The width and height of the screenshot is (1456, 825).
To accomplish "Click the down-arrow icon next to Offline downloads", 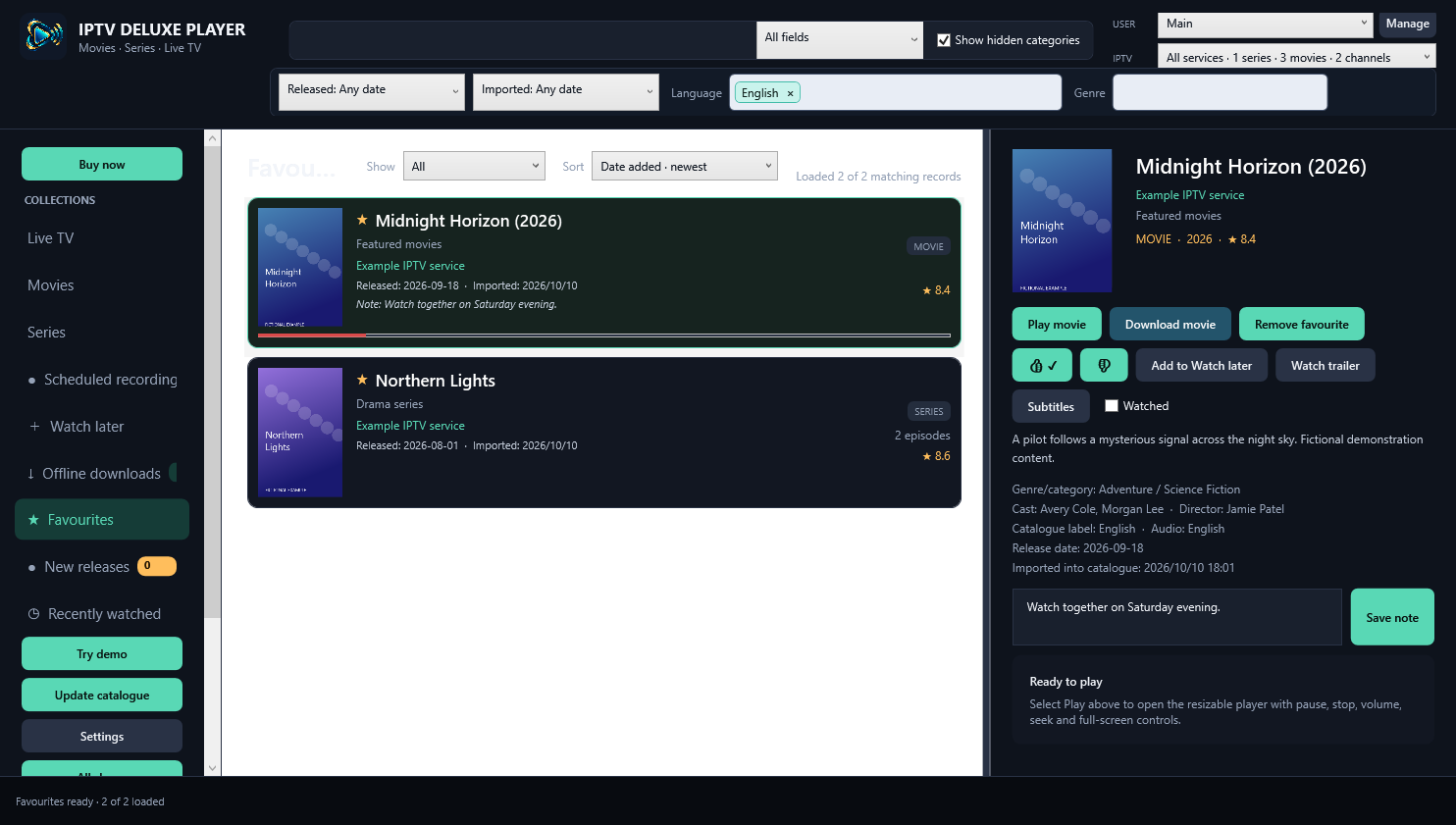I will coord(30,473).
